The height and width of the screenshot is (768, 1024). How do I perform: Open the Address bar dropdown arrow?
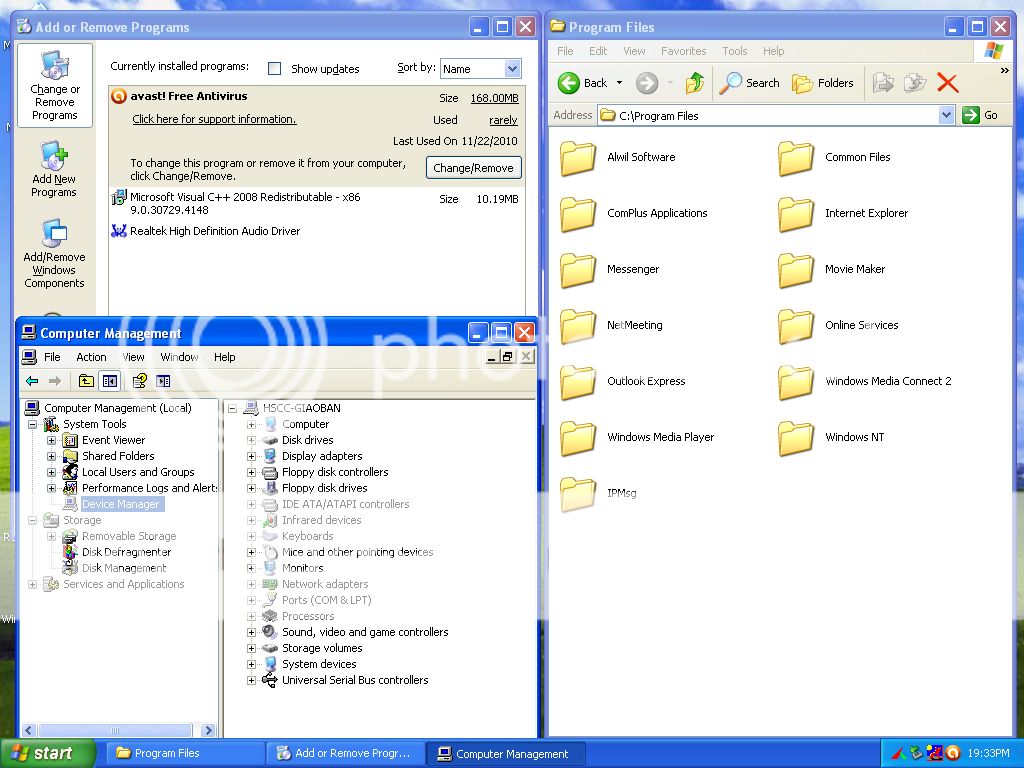pos(946,116)
